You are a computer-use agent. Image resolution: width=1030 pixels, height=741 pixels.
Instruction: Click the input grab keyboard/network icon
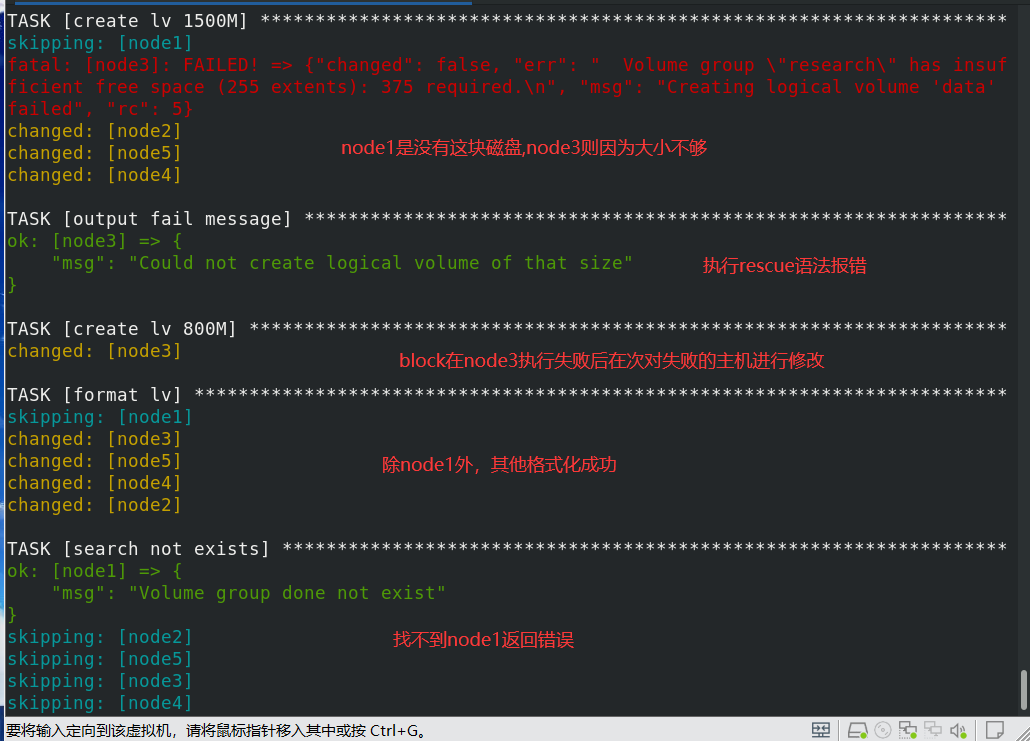(x=820, y=730)
